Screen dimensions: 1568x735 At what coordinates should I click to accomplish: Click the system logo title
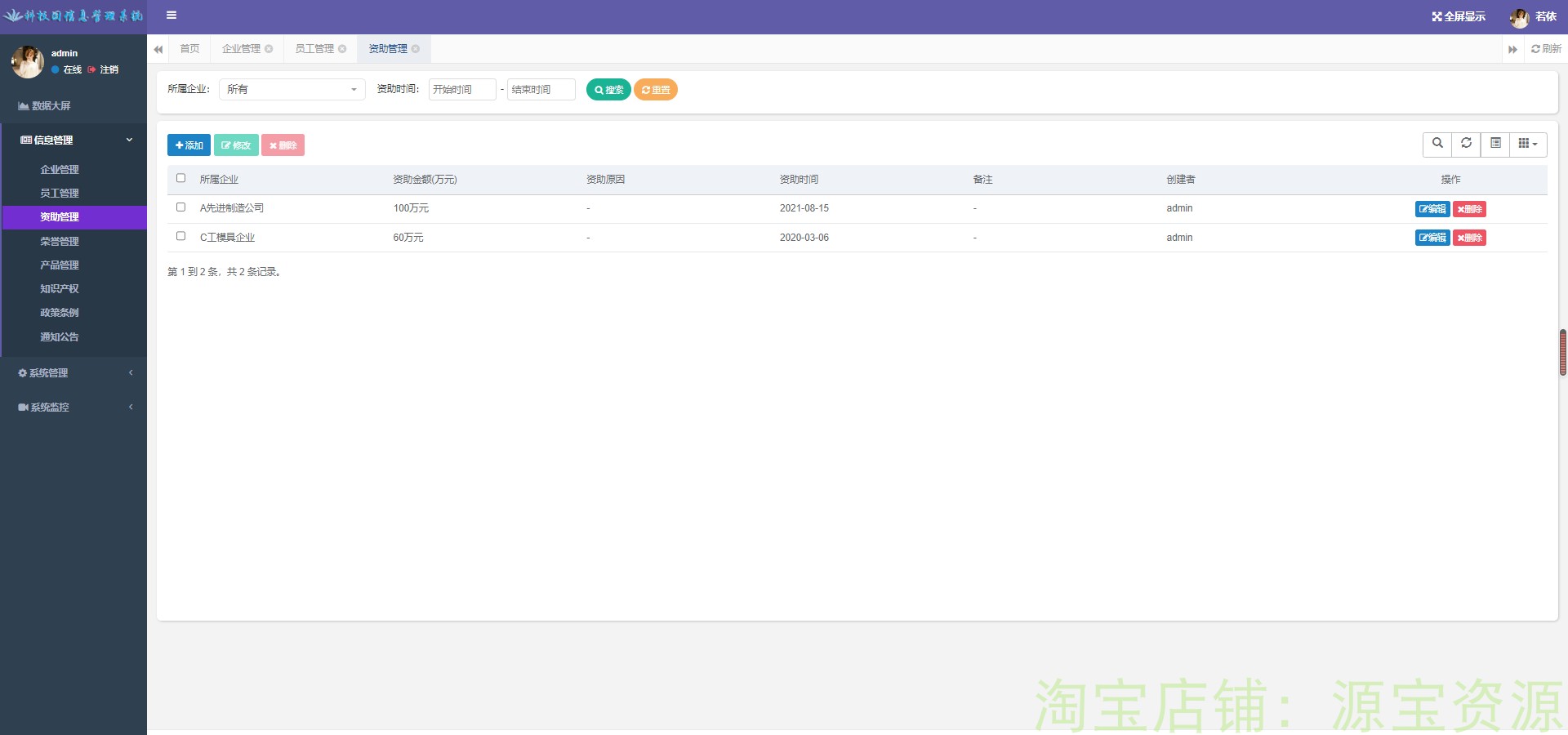[x=73, y=16]
